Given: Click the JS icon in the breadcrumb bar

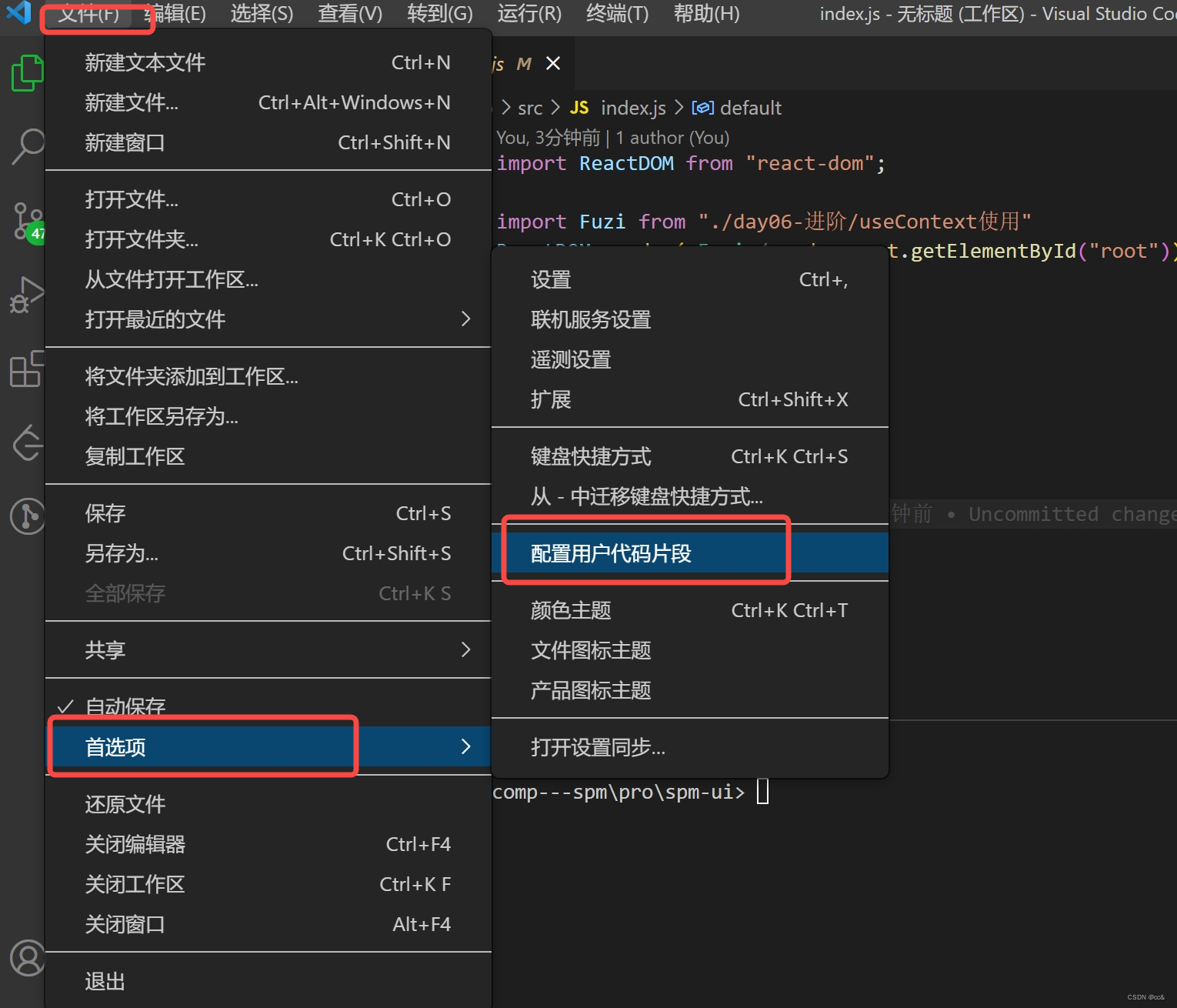Looking at the screenshot, I should (x=579, y=108).
